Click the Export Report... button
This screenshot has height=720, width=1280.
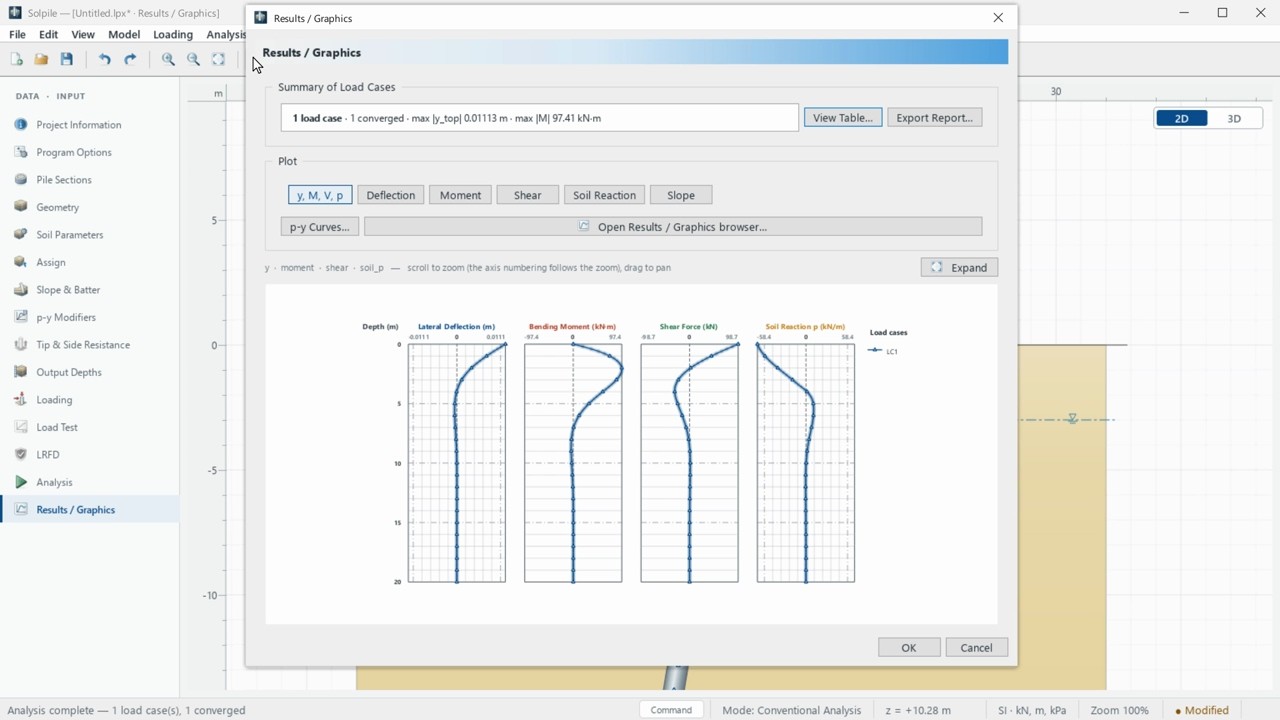coord(934,118)
